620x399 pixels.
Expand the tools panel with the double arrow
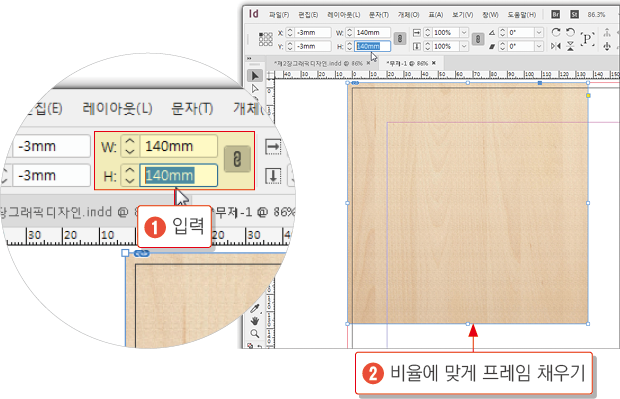[x=249, y=59]
